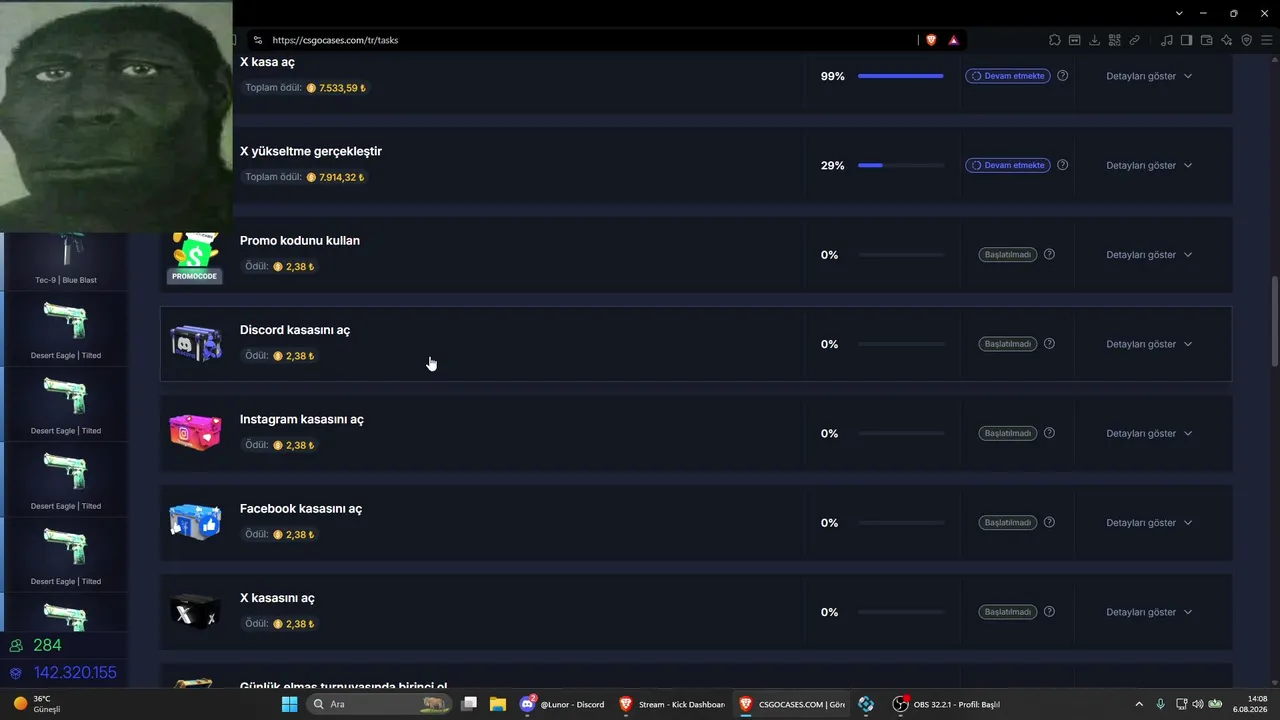Click the black X case image
This screenshot has height=720, width=1280.
tap(195, 612)
